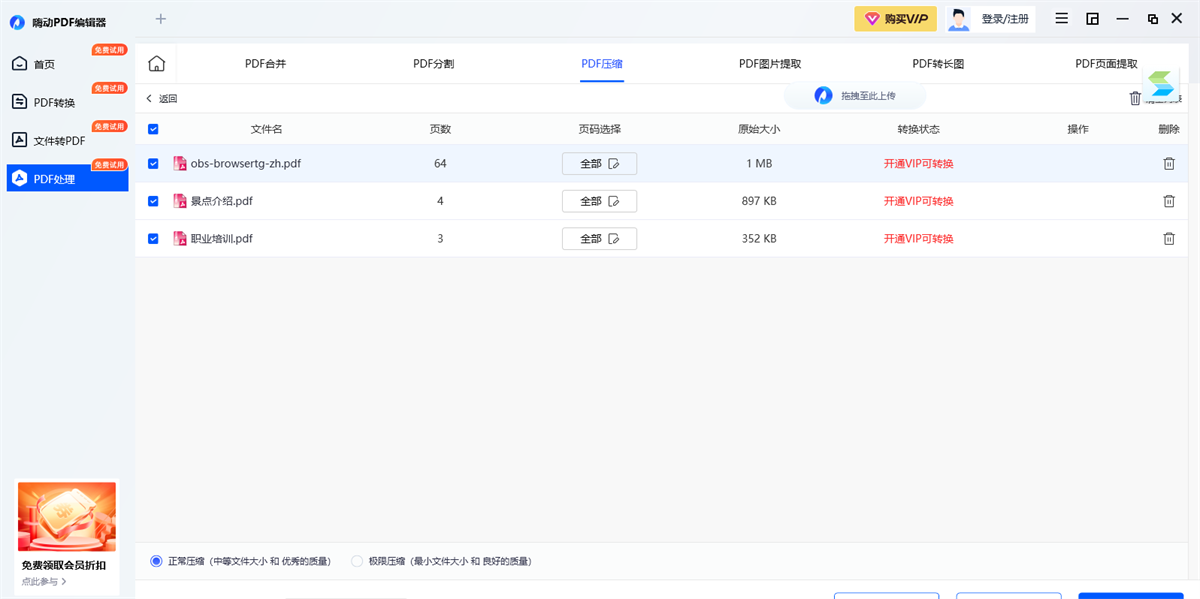Click the mini window mode icon

tap(1093, 19)
